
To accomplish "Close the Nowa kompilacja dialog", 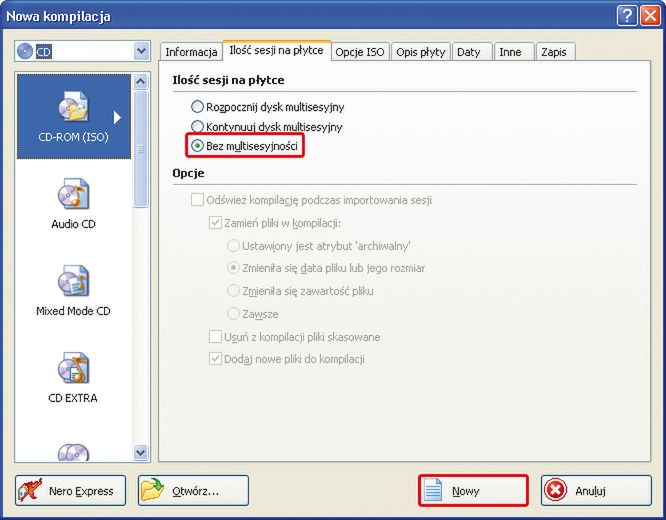I will (x=650, y=17).
